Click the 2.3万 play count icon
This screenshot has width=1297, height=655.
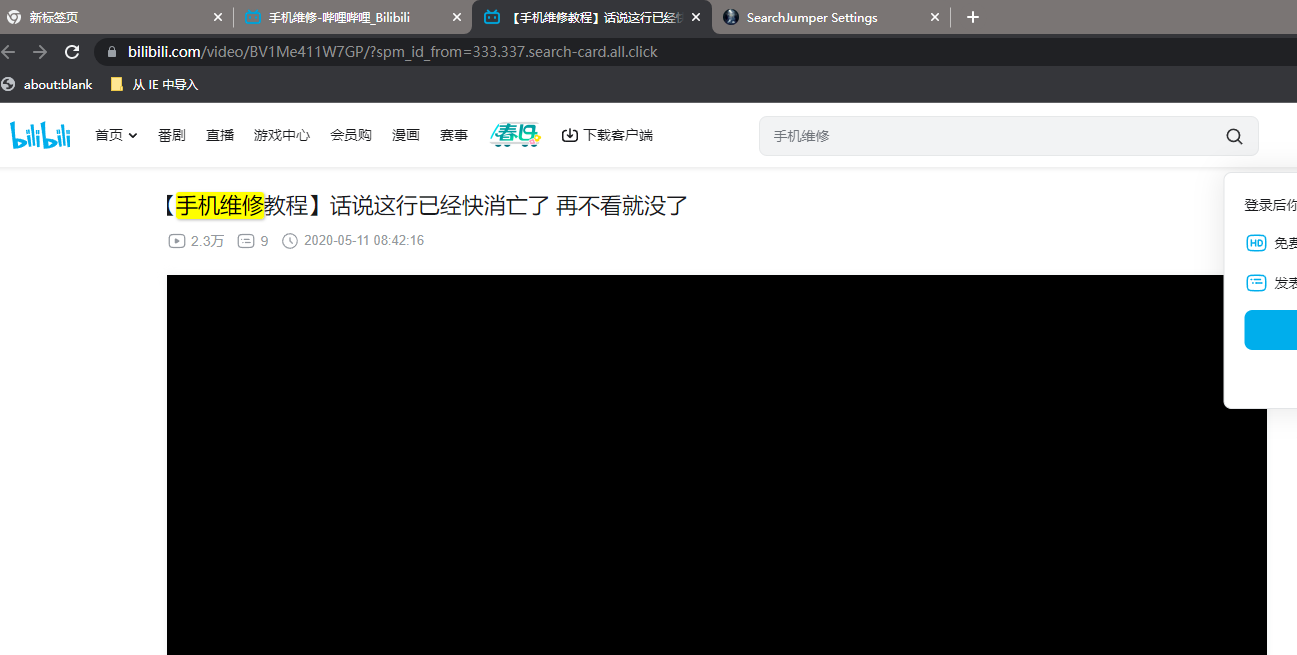coord(177,241)
